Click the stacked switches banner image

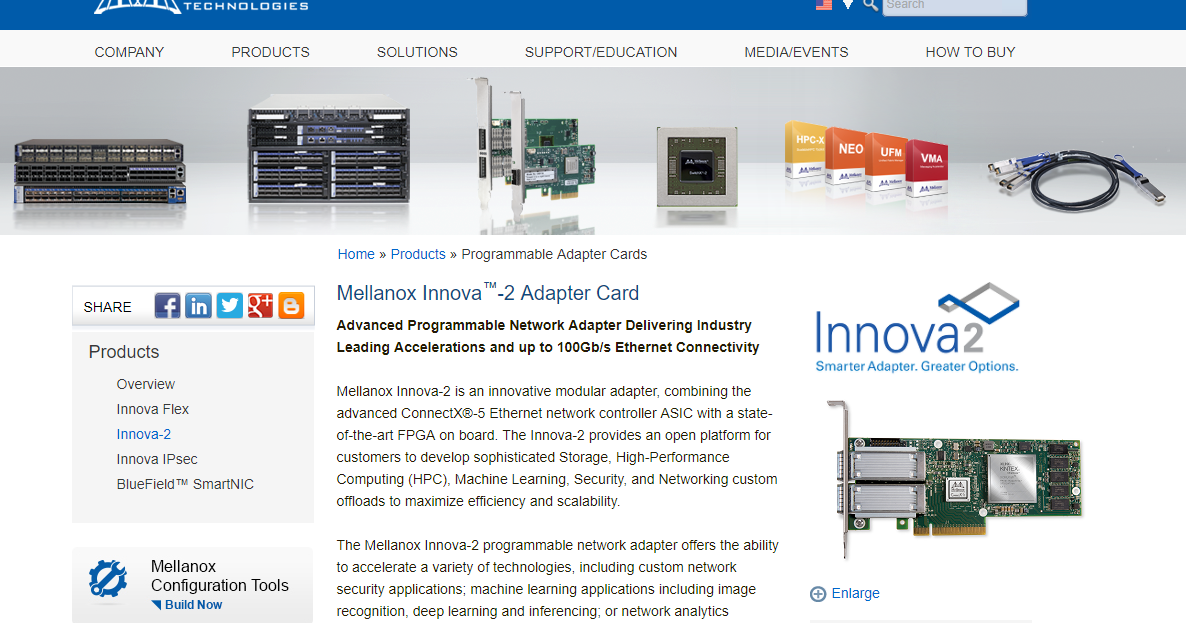[99, 174]
